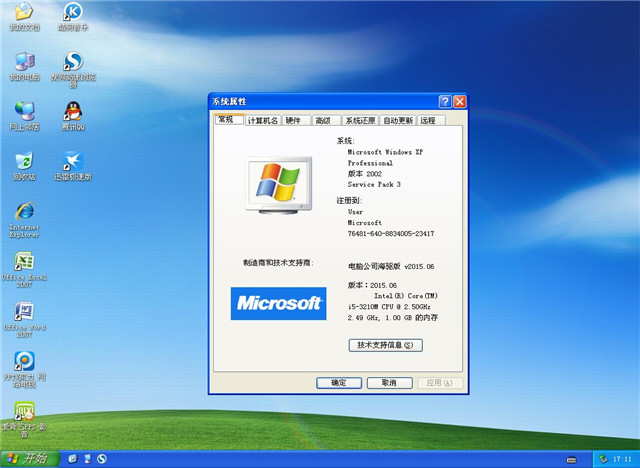Open the 远程 tab

(x=428, y=120)
